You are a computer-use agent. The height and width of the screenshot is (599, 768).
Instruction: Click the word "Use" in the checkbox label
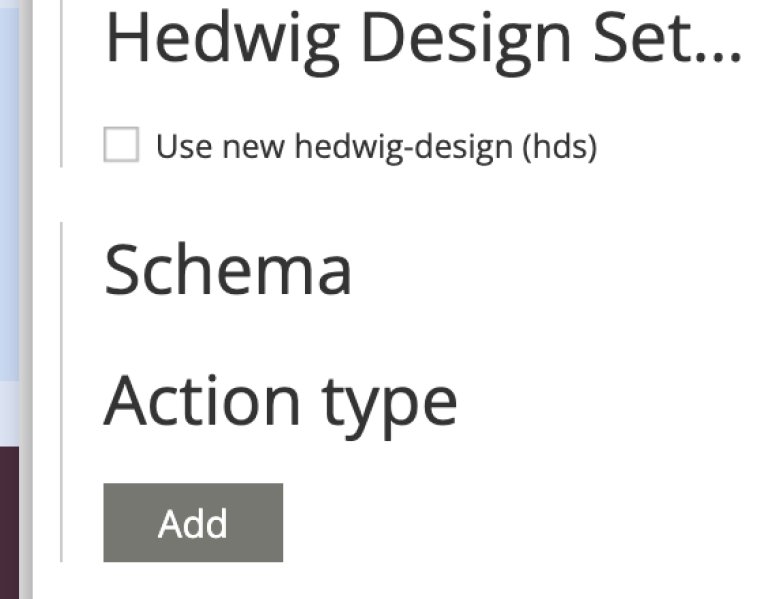pyautogui.click(x=178, y=147)
